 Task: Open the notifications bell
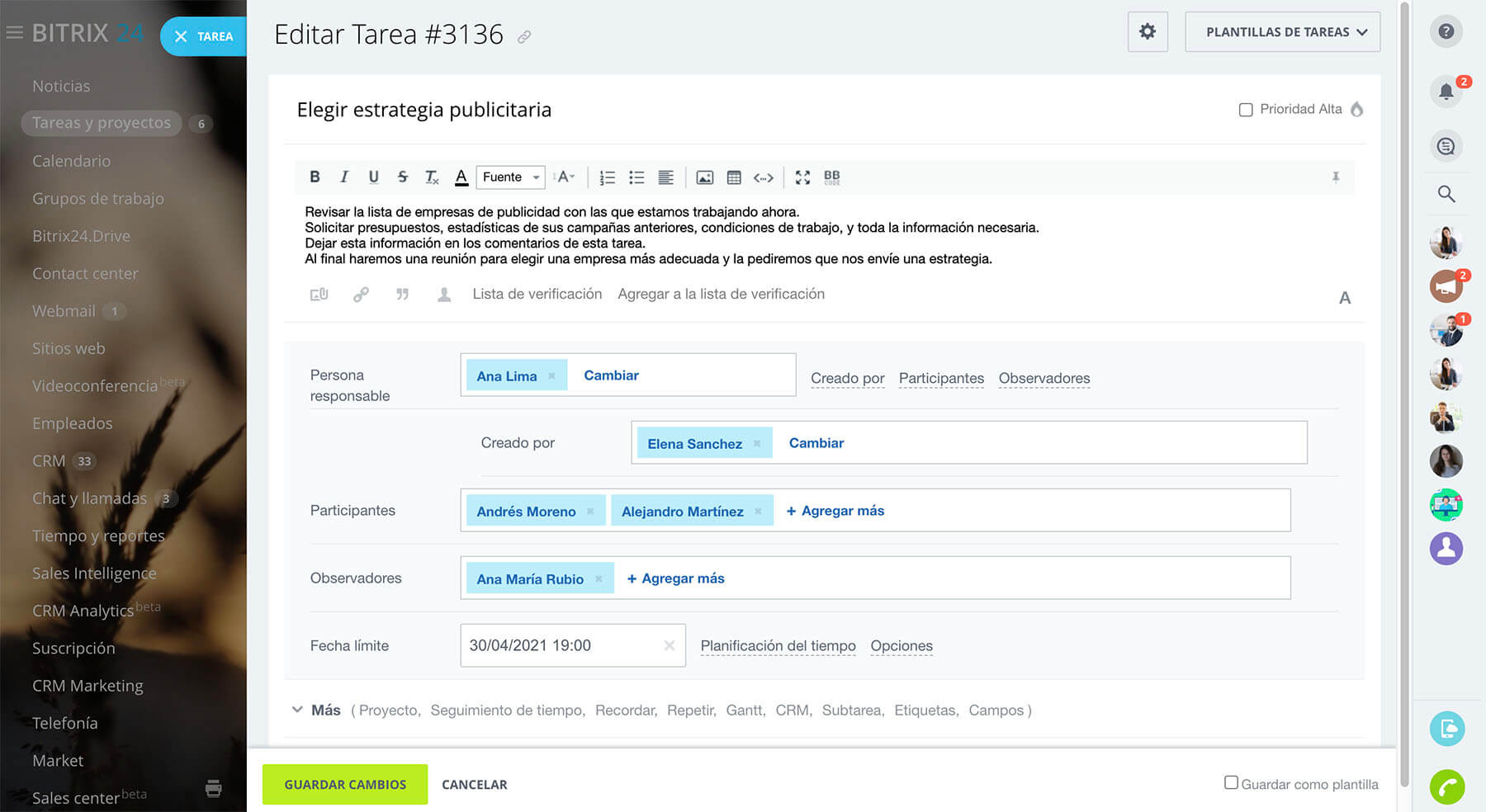pyautogui.click(x=1446, y=92)
